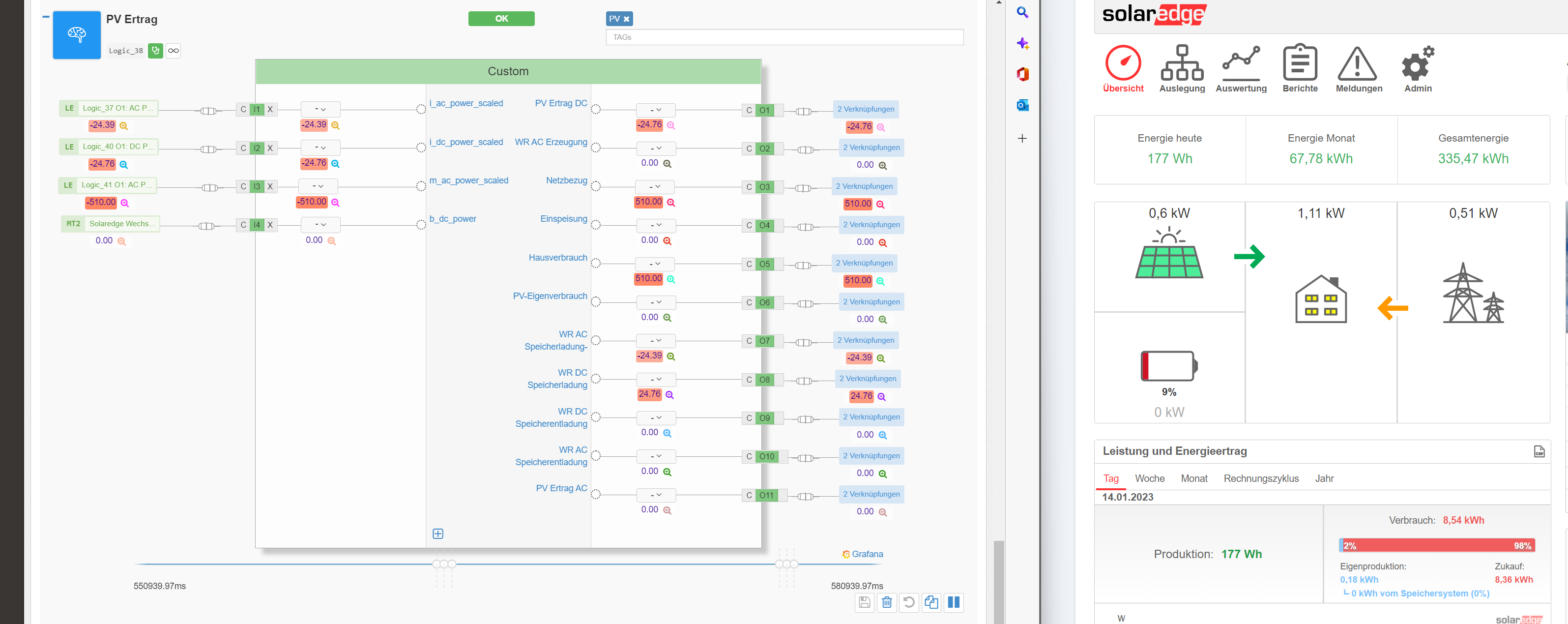Open dropdown for m_ac_power_scaled input
This screenshot has width=1568, height=624.
pyautogui.click(x=318, y=186)
